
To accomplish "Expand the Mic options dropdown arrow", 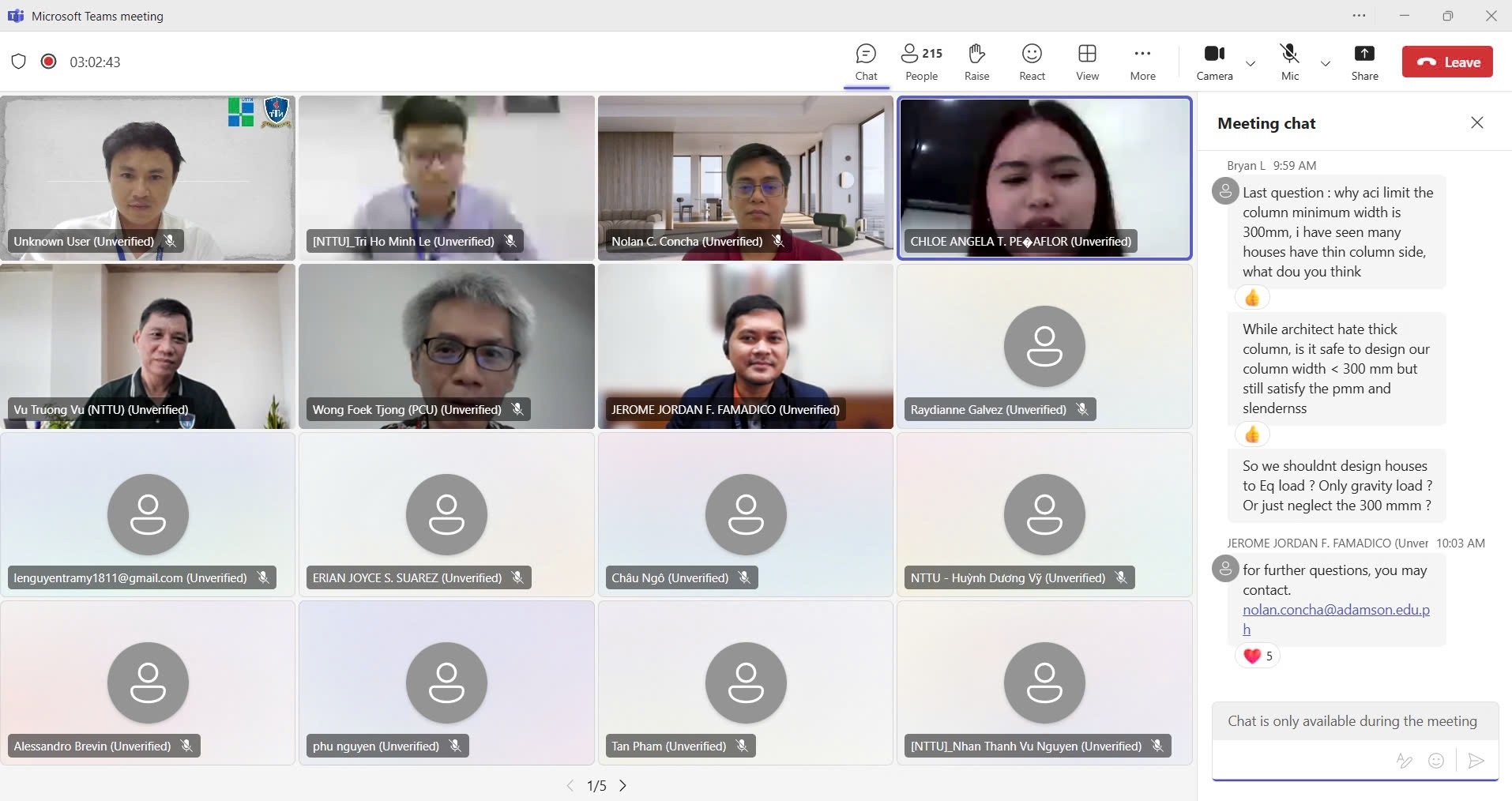I will click(1326, 63).
